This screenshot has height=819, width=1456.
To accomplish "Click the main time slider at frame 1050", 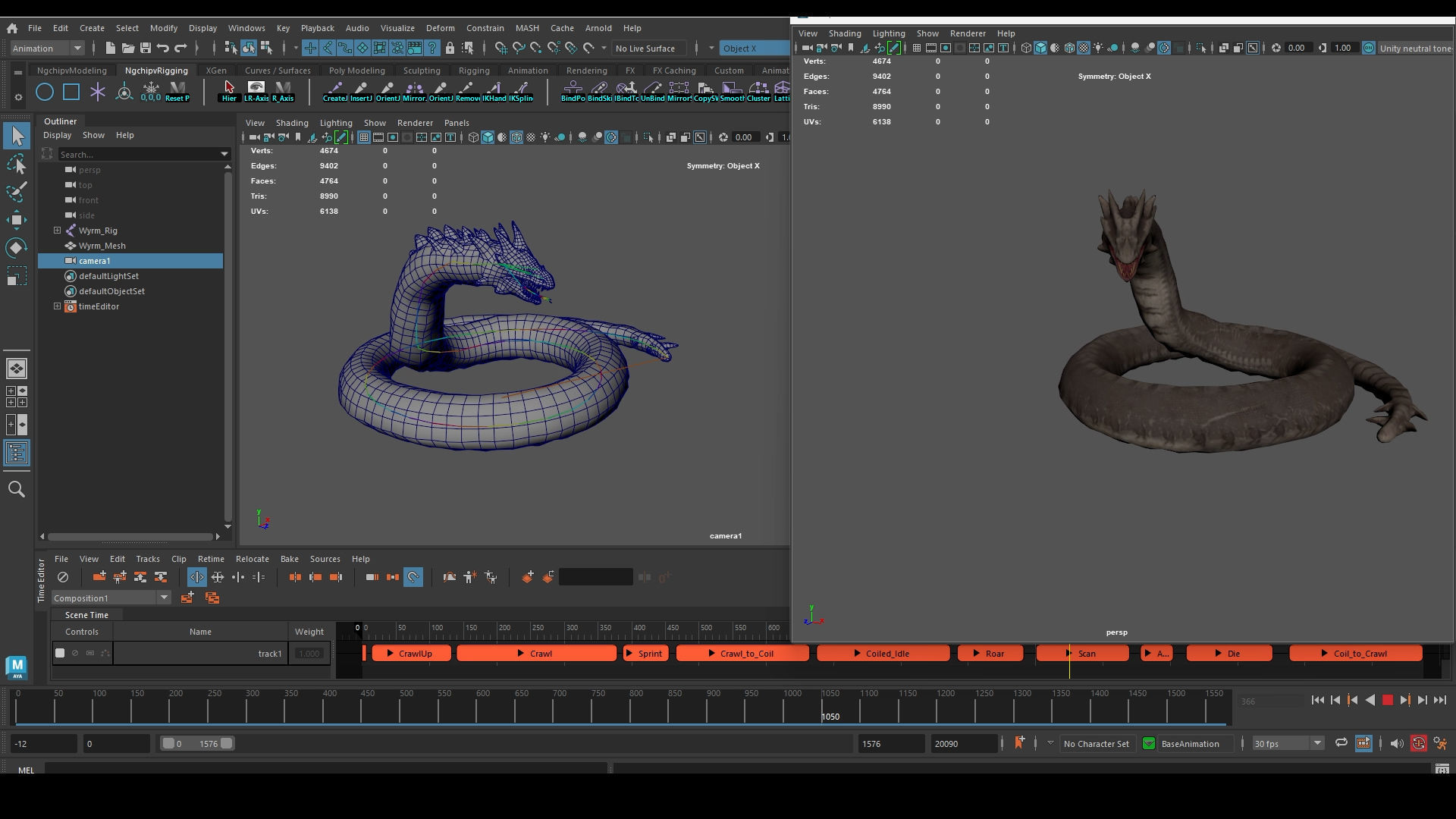I will (823, 708).
